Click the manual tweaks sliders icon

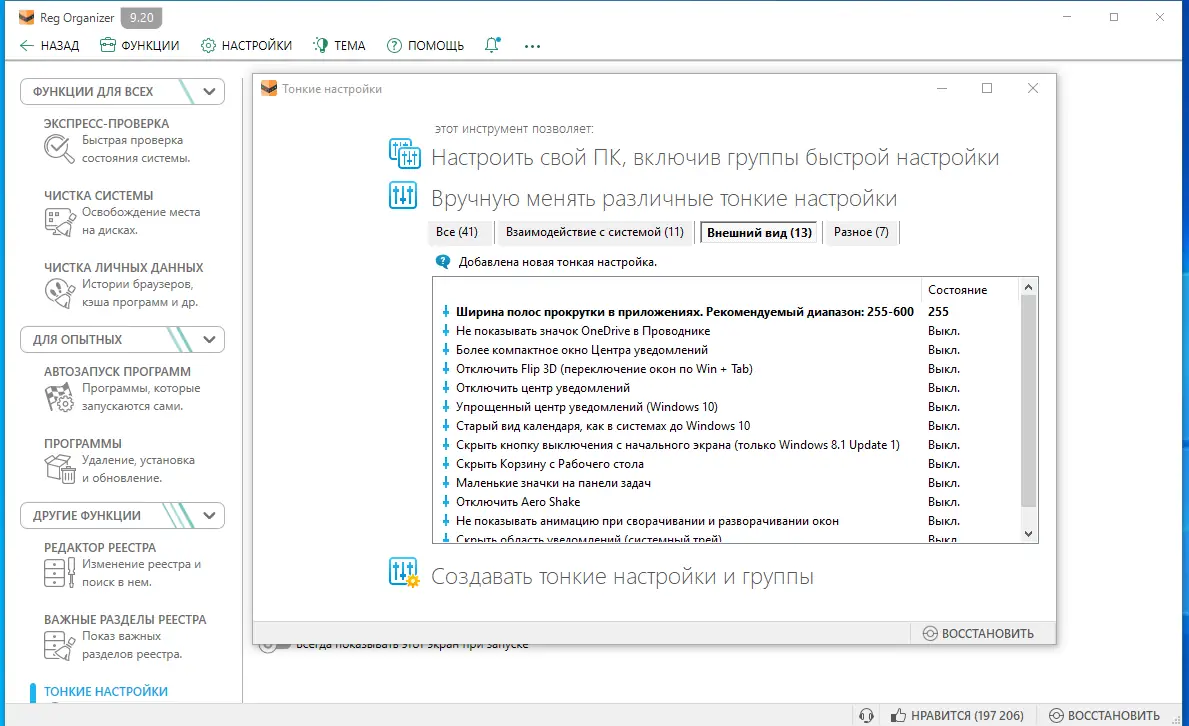pyautogui.click(x=403, y=196)
